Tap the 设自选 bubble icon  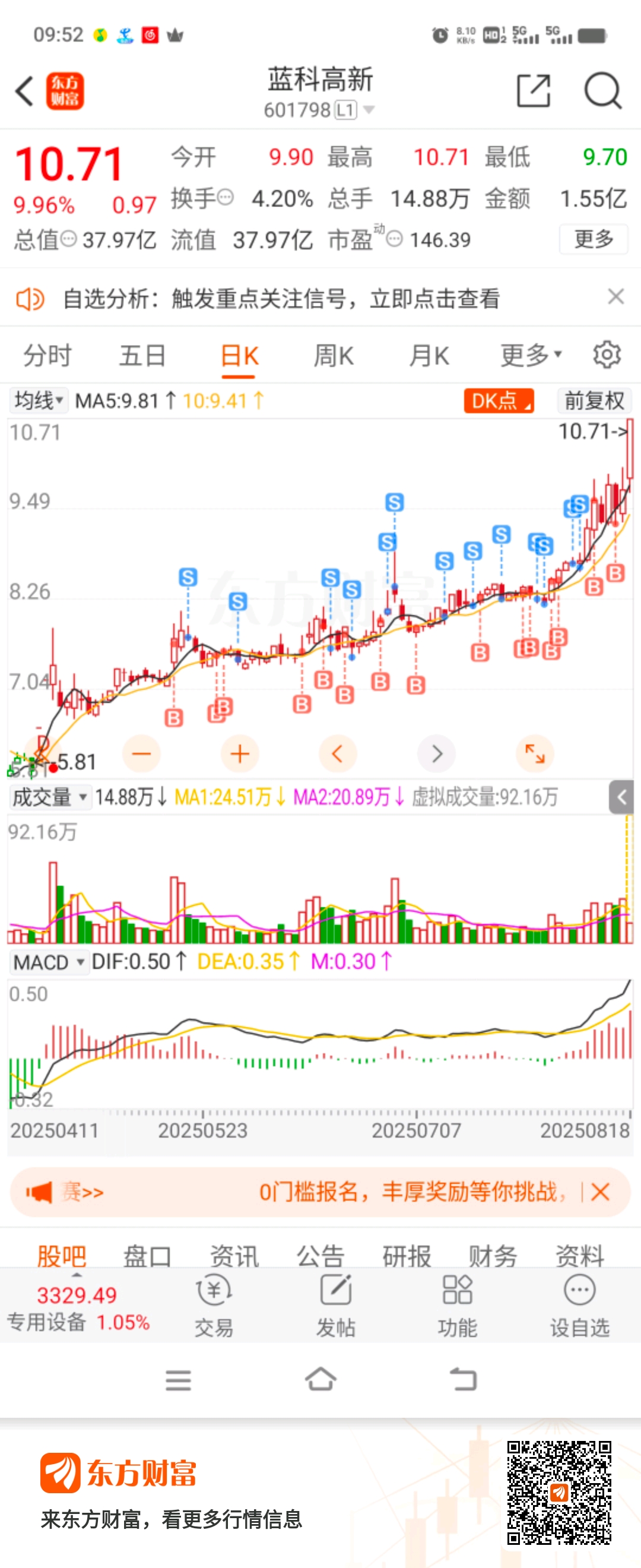(579, 1290)
